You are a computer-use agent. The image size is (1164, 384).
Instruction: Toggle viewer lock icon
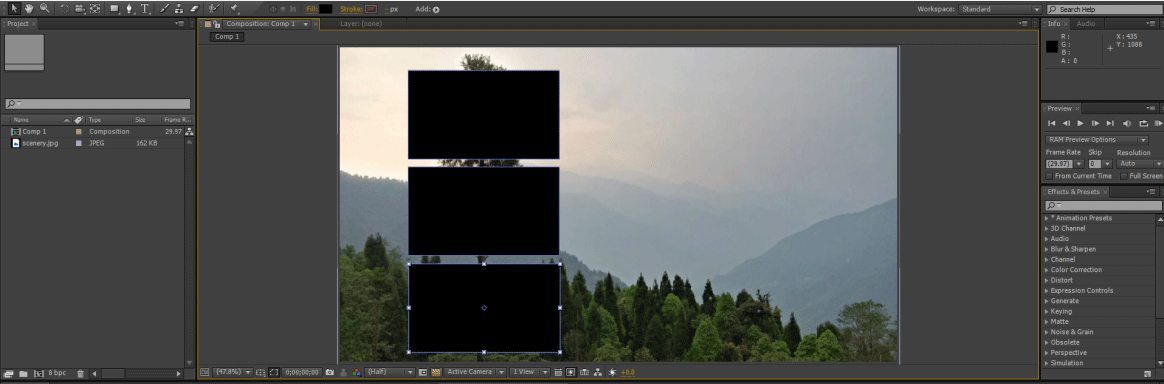click(x=216, y=25)
